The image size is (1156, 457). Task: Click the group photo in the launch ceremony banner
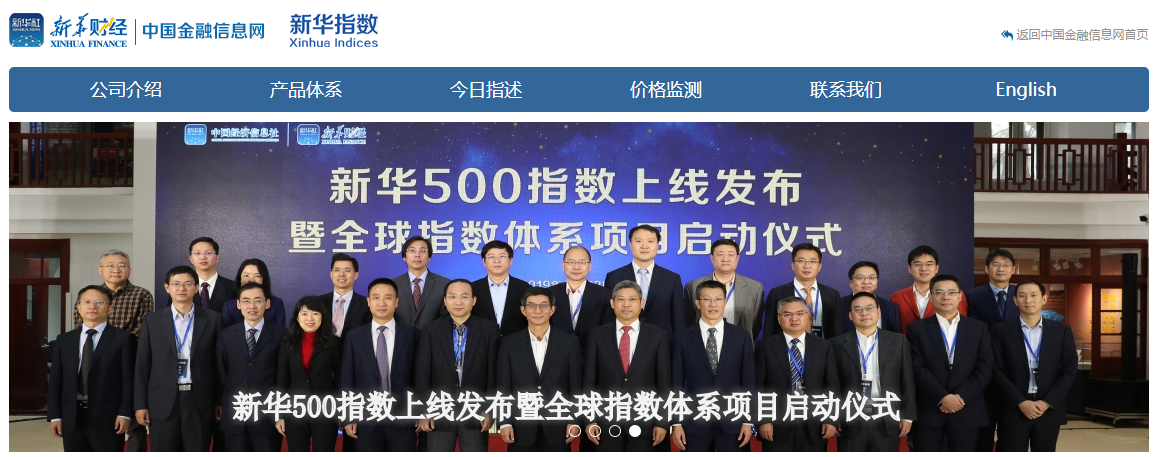click(x=579, y=287)
